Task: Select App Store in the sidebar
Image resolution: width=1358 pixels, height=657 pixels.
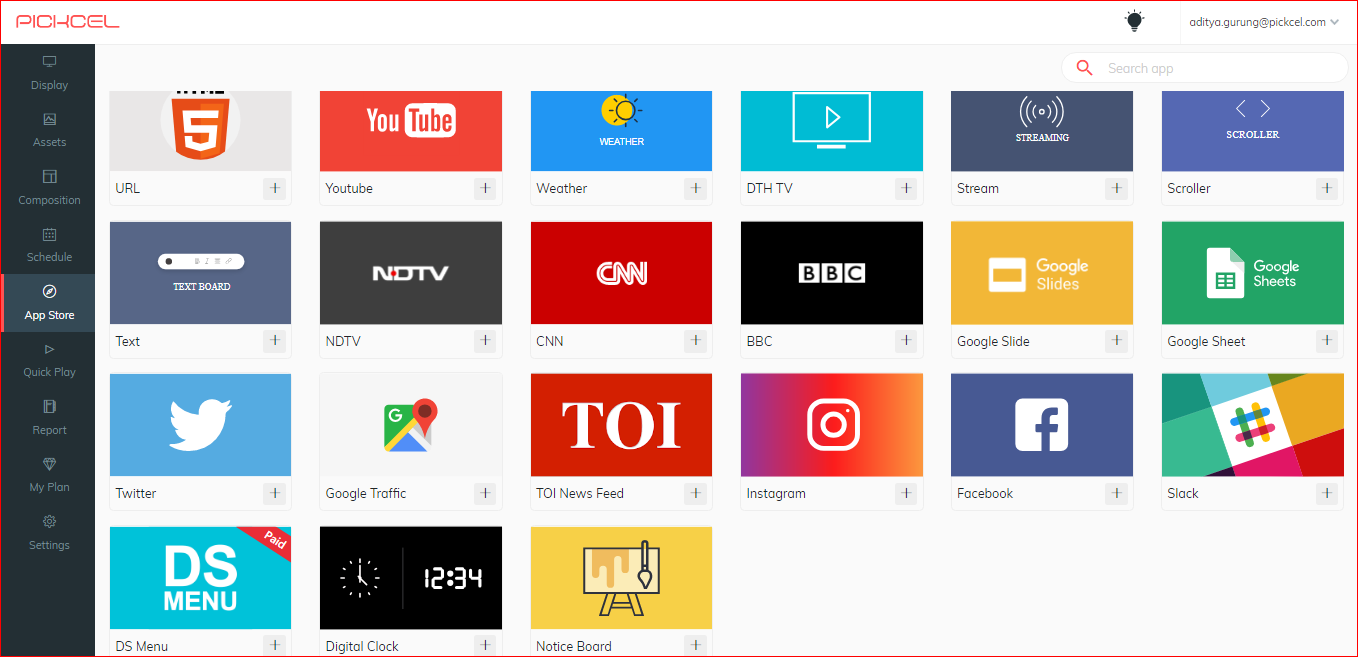Action: (48, 302)
